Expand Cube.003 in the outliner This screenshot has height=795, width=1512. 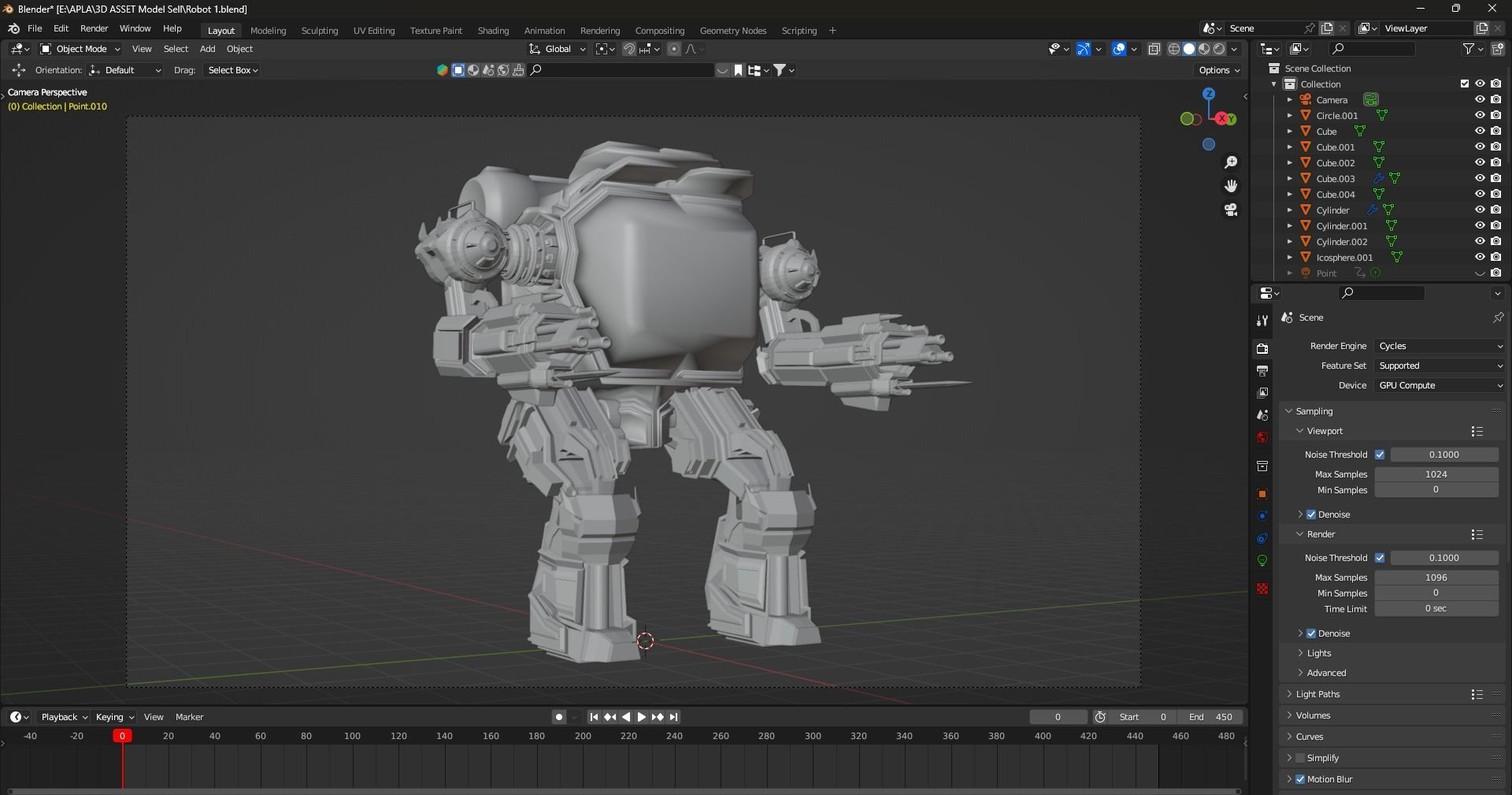pyautogui.click(x=1290, y=179)
